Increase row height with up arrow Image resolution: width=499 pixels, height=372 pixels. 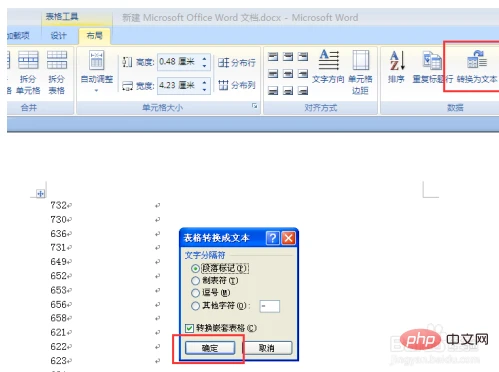tap(204, 59)
